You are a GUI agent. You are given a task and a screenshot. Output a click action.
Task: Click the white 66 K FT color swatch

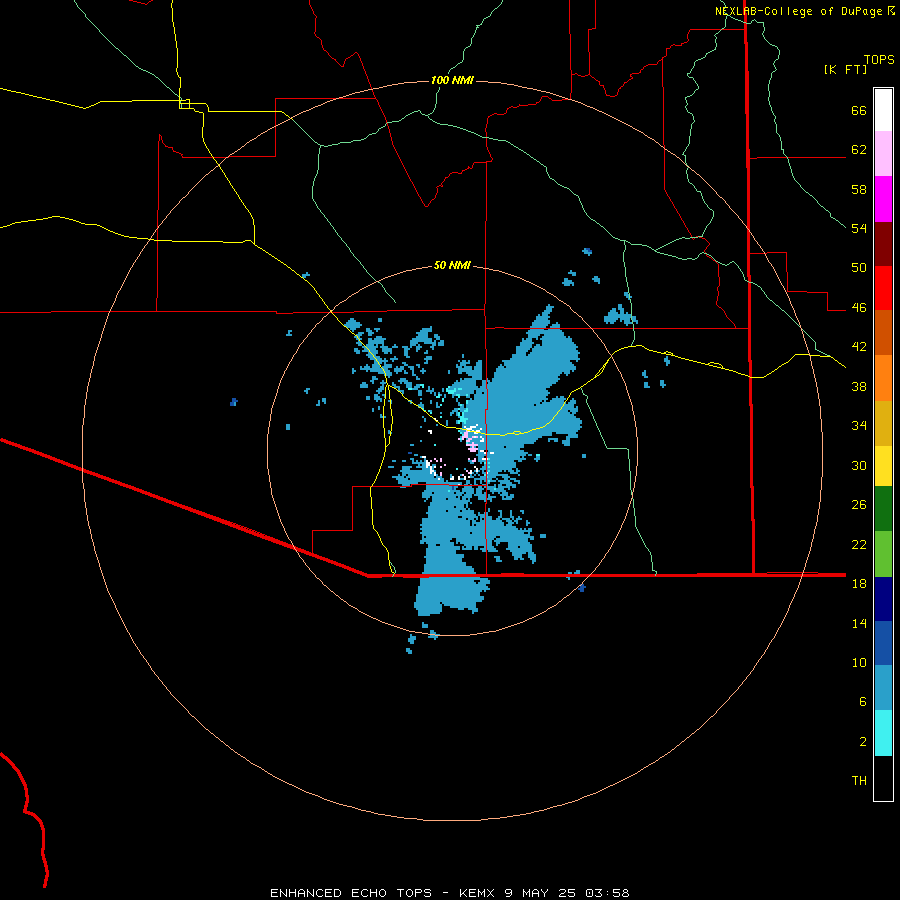tap(883, 110)
